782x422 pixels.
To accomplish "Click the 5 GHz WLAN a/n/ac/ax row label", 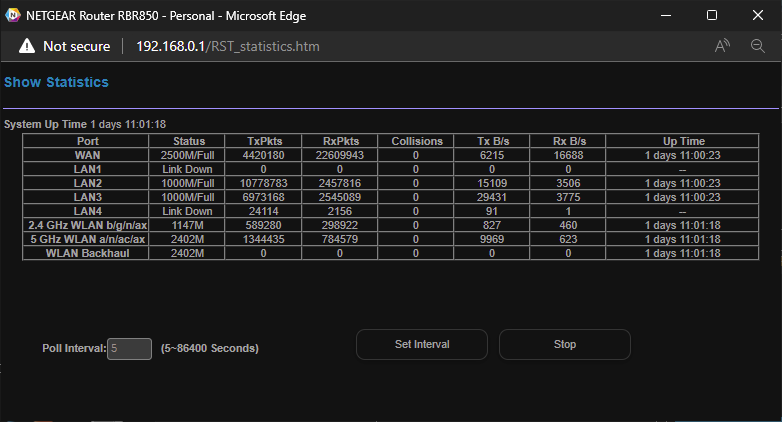I will pos(88,239).
